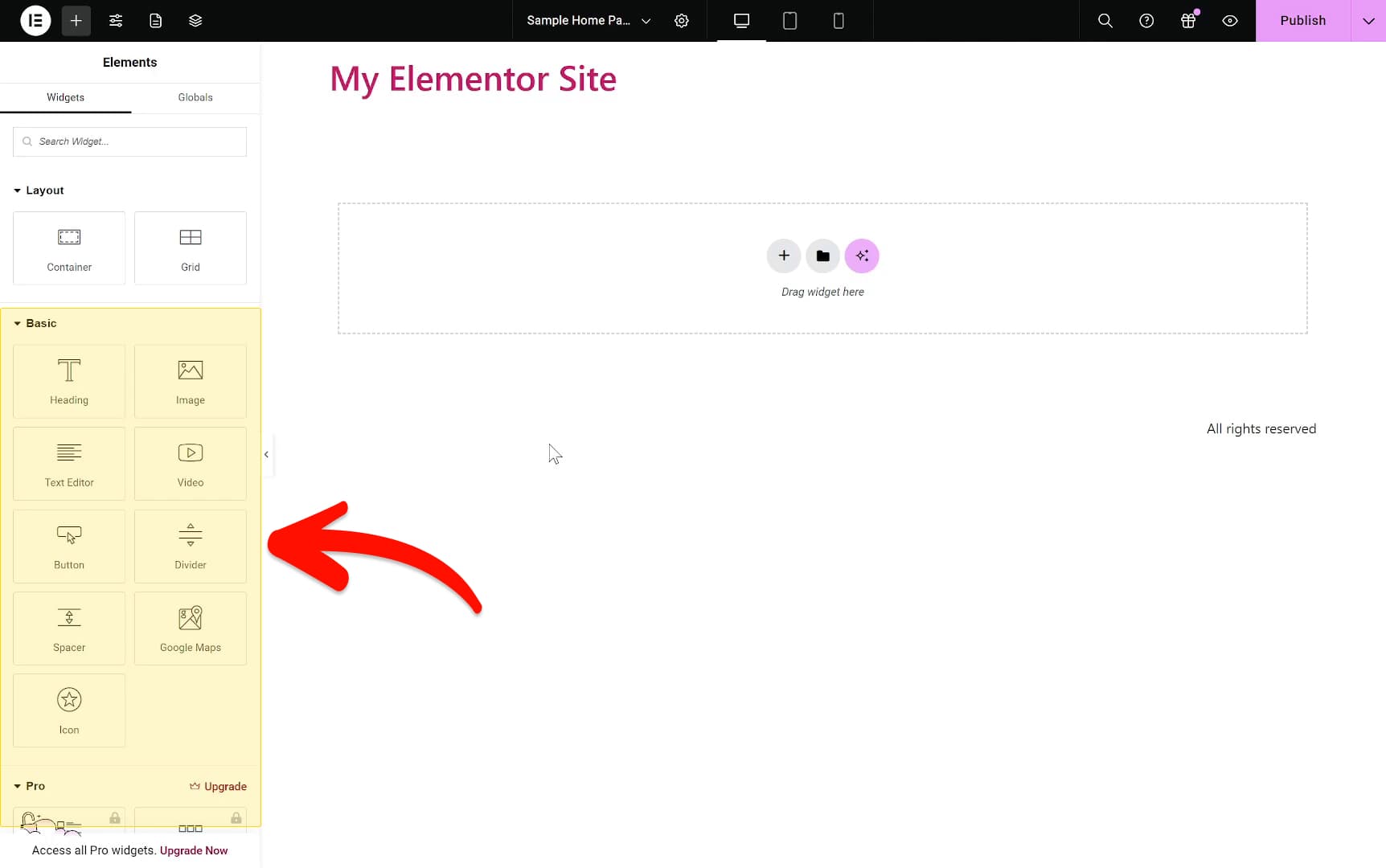Open the Help question mark icon

[1146, 21]
